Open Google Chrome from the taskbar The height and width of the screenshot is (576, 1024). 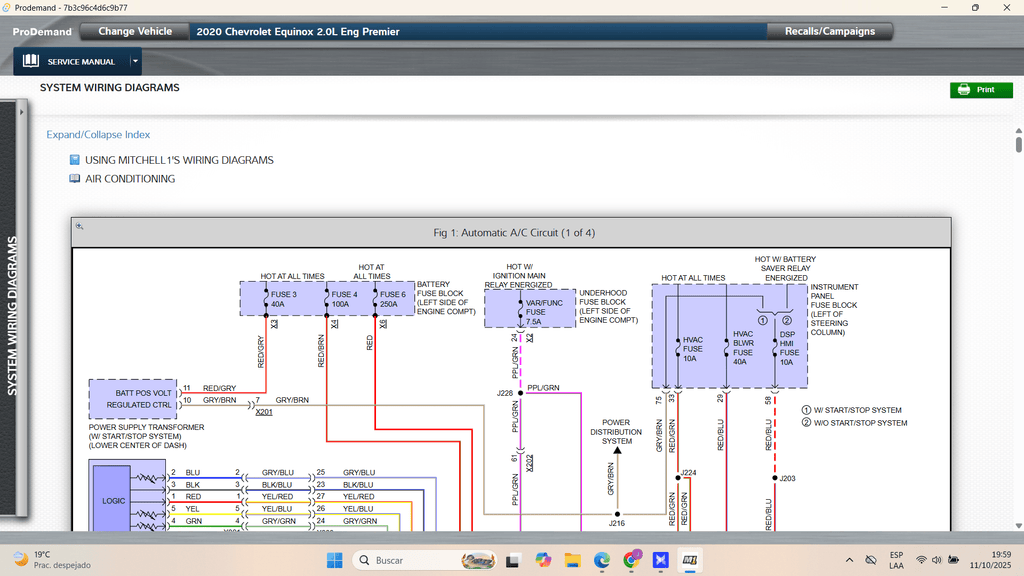631,560
